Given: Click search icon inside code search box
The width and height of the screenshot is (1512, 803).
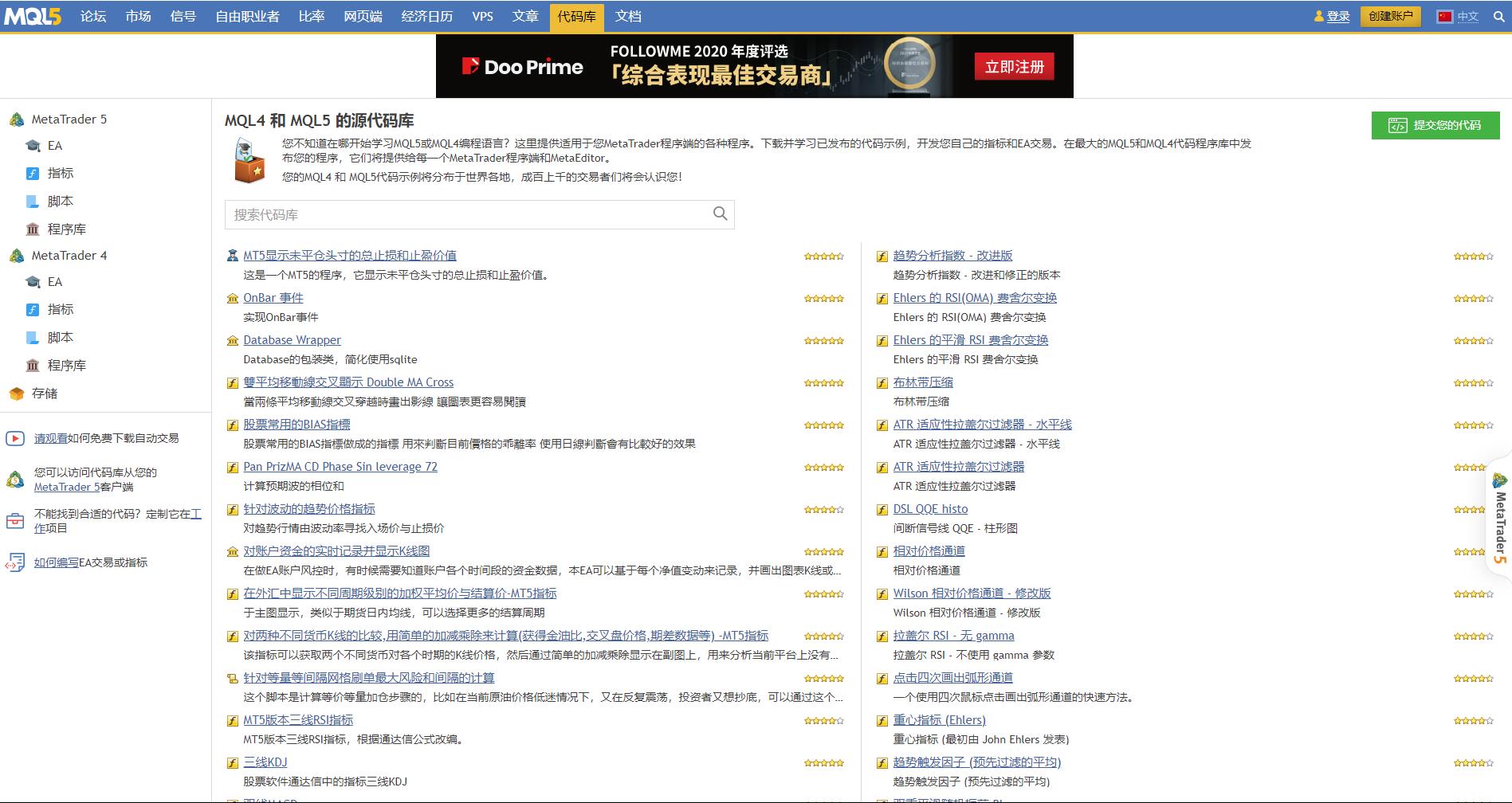Looking at the screenshot, I should (x=720, y=214).
